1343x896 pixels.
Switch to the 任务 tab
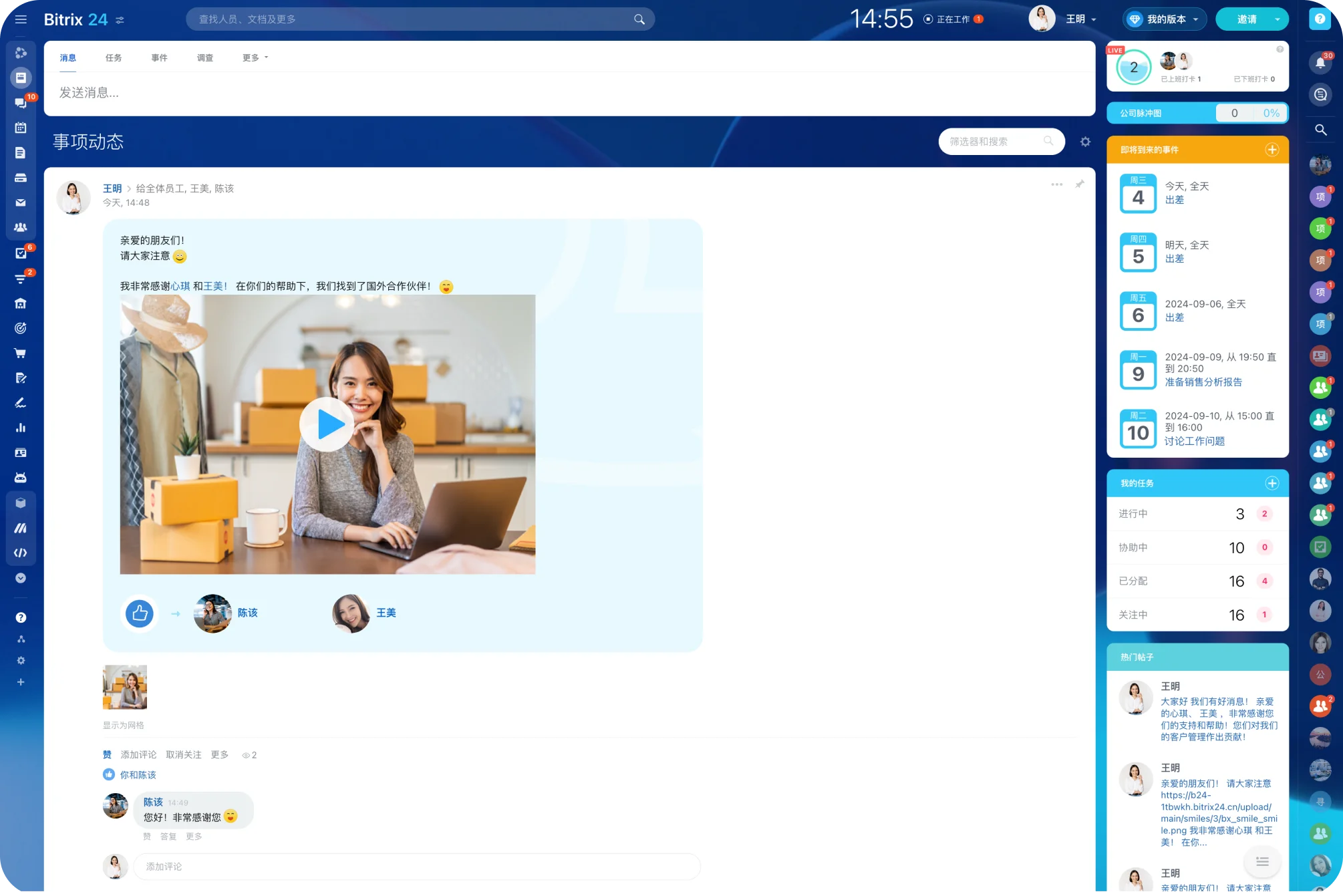coord(114,58)
